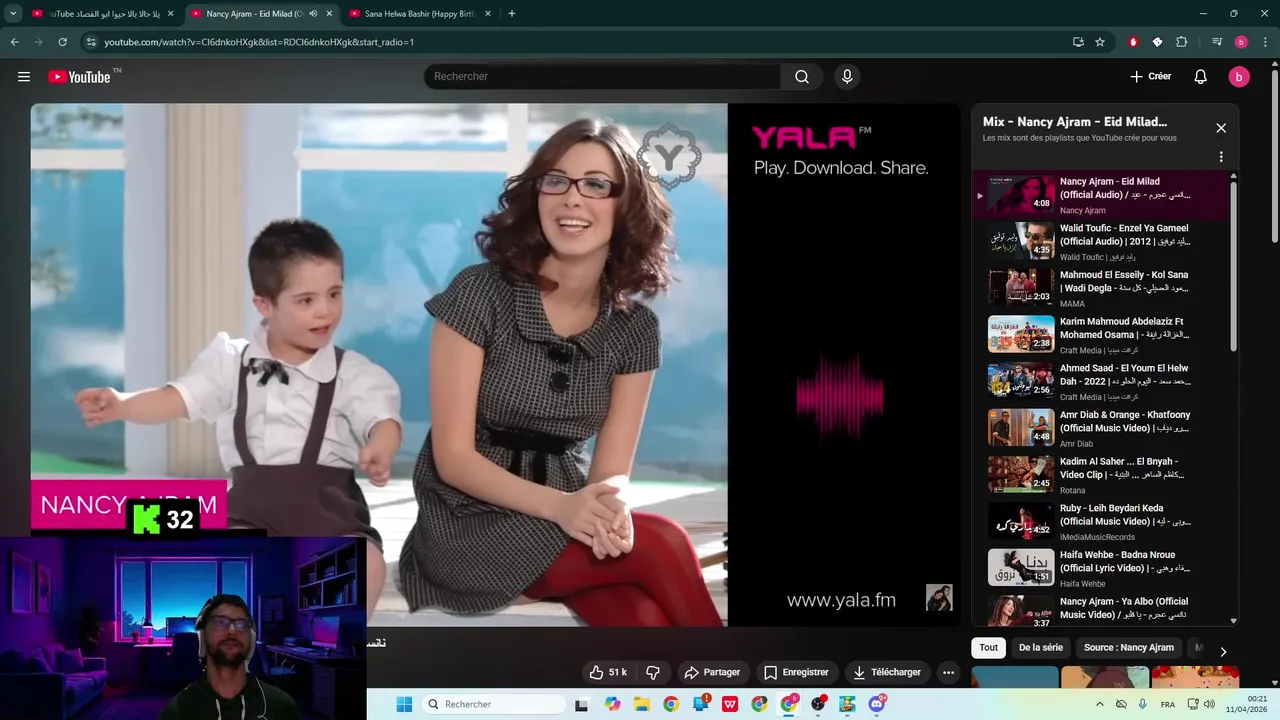
Task: View site information icon in address bar
Action: (91, 42)
